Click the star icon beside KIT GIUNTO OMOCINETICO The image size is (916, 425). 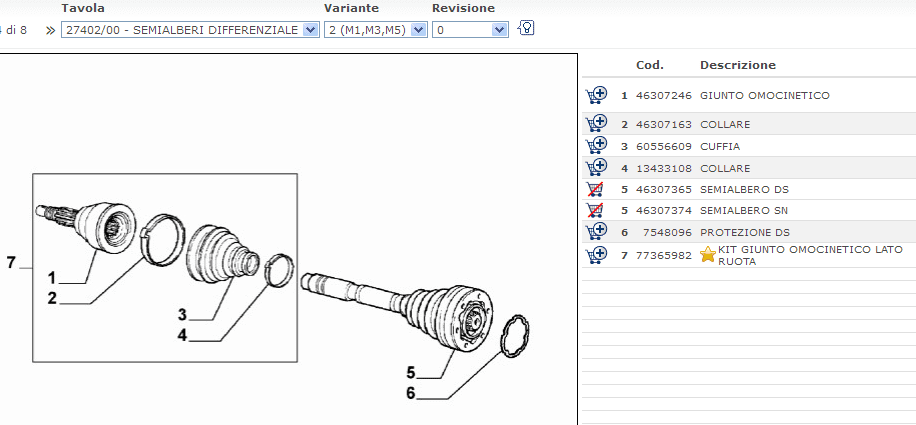[707, 255]
